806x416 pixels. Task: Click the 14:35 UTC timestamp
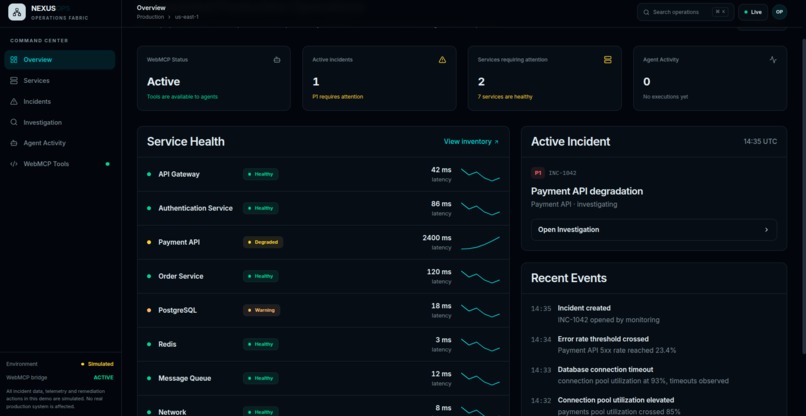tap(760, 141)
